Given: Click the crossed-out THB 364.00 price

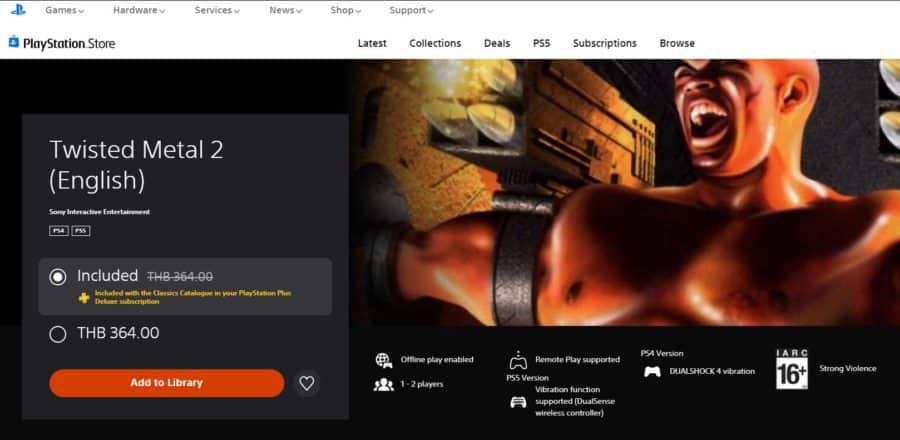Looking at the screenshot, I should (x=180, y=277).
